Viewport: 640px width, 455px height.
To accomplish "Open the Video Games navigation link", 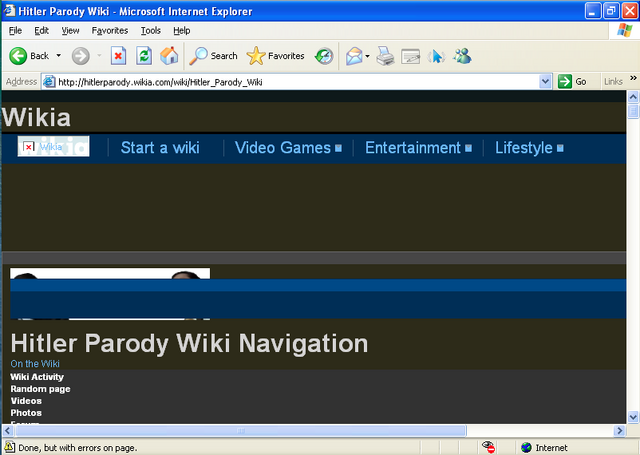I will tap(283, 148).
